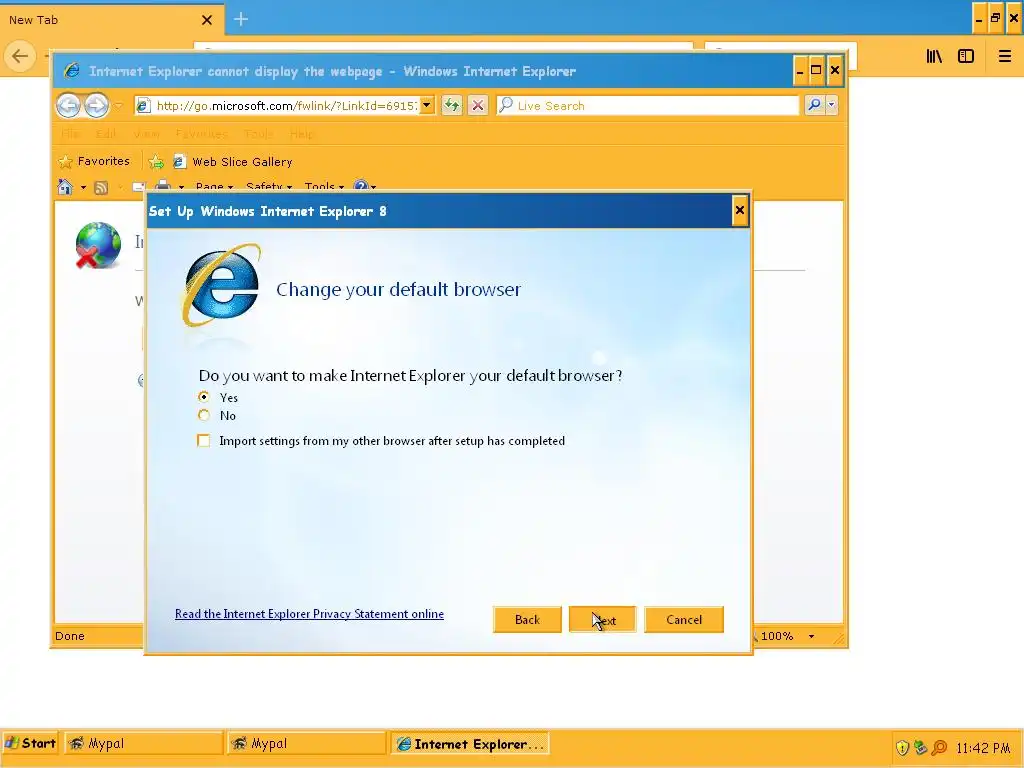Screen dimensions: 1024x768
Task: Open the Page dropdown menu
Action: coord(214,187)
